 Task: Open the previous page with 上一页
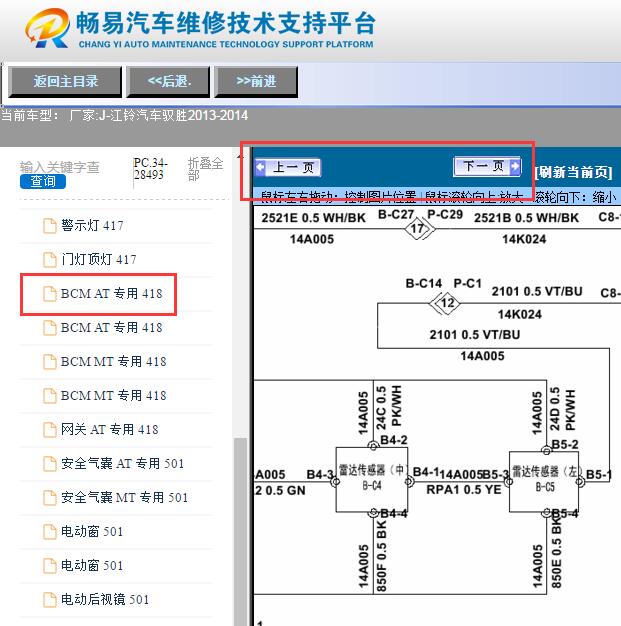click(288, 168)
